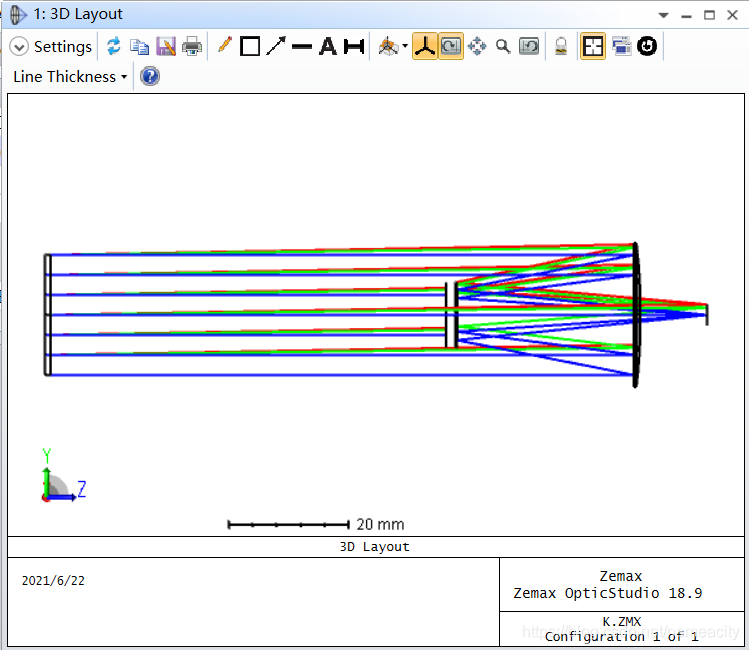749x650 pixels.
Task: Minimize the 3D Layout window
Action: tap(686, 16)
